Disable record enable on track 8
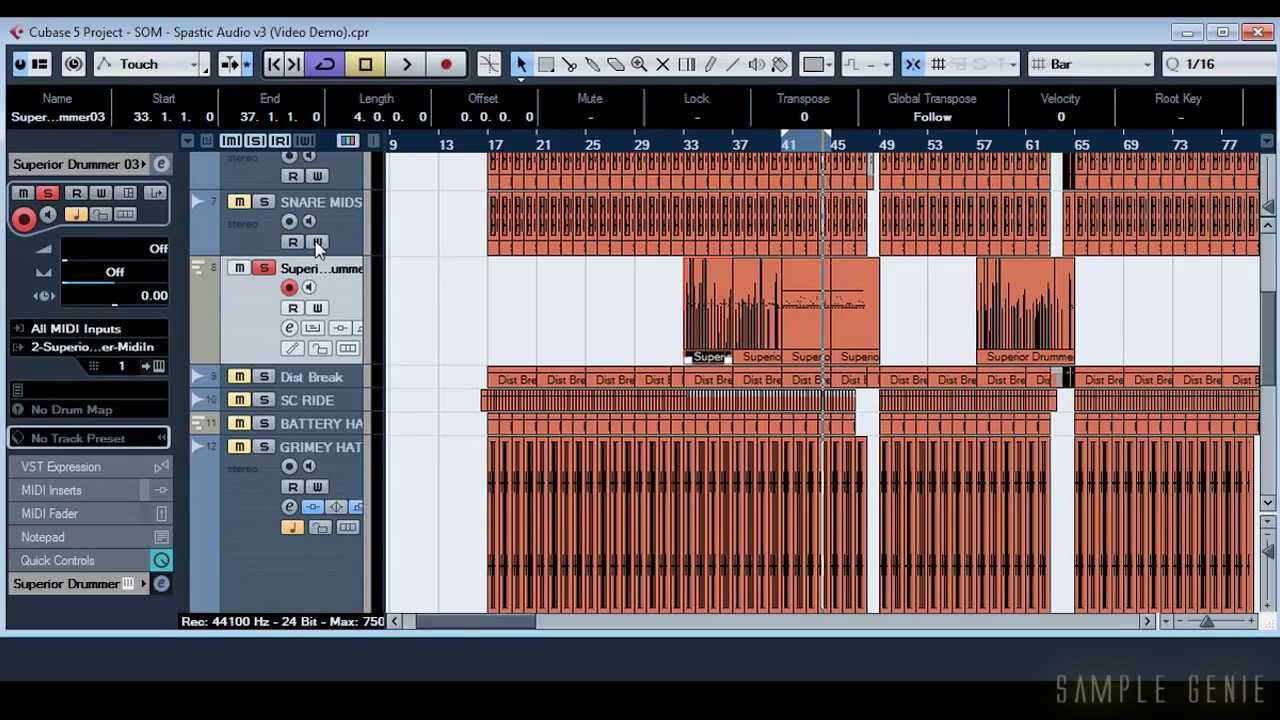Viewport: 1280px width, 720px height. tap(290, 288)
